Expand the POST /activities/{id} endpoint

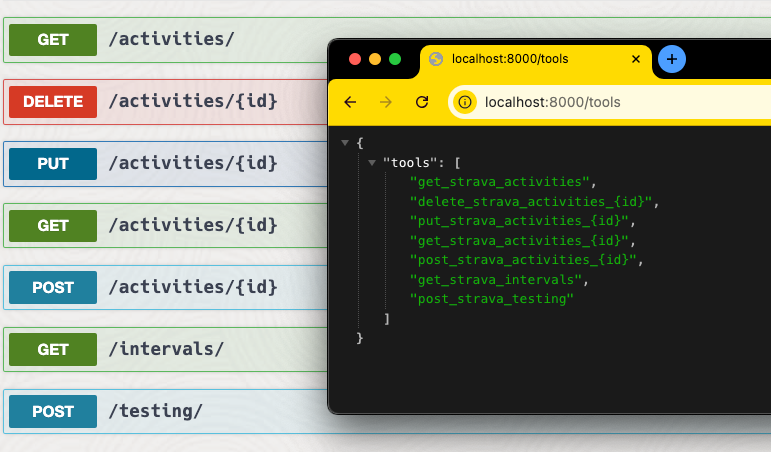(165, 288)
